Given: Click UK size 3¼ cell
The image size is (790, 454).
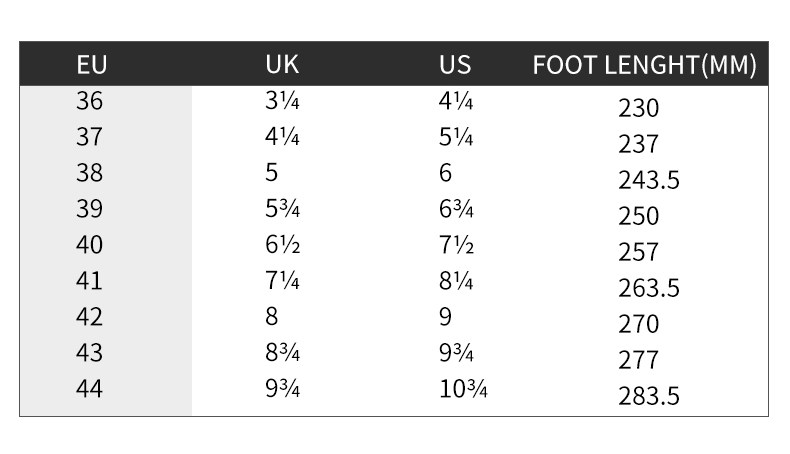Looking at the screenshot, I should click(x=280, y=101).
